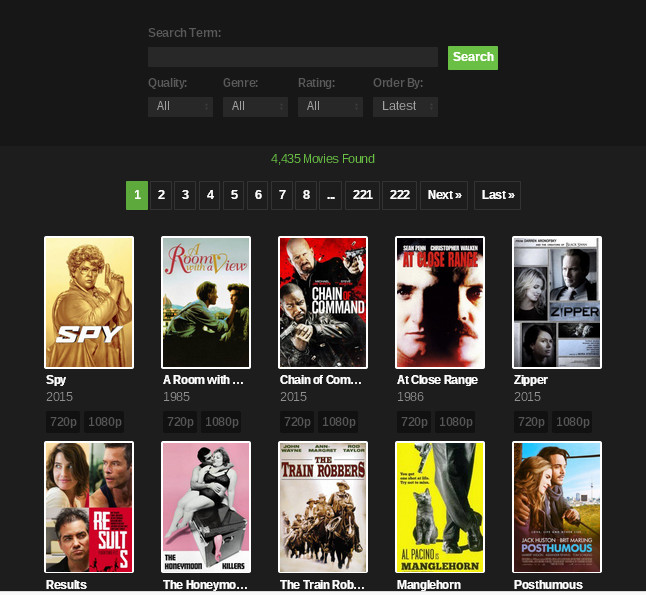Go to page 222
Screen dimensions: 646x595
[x=399, y=195]
